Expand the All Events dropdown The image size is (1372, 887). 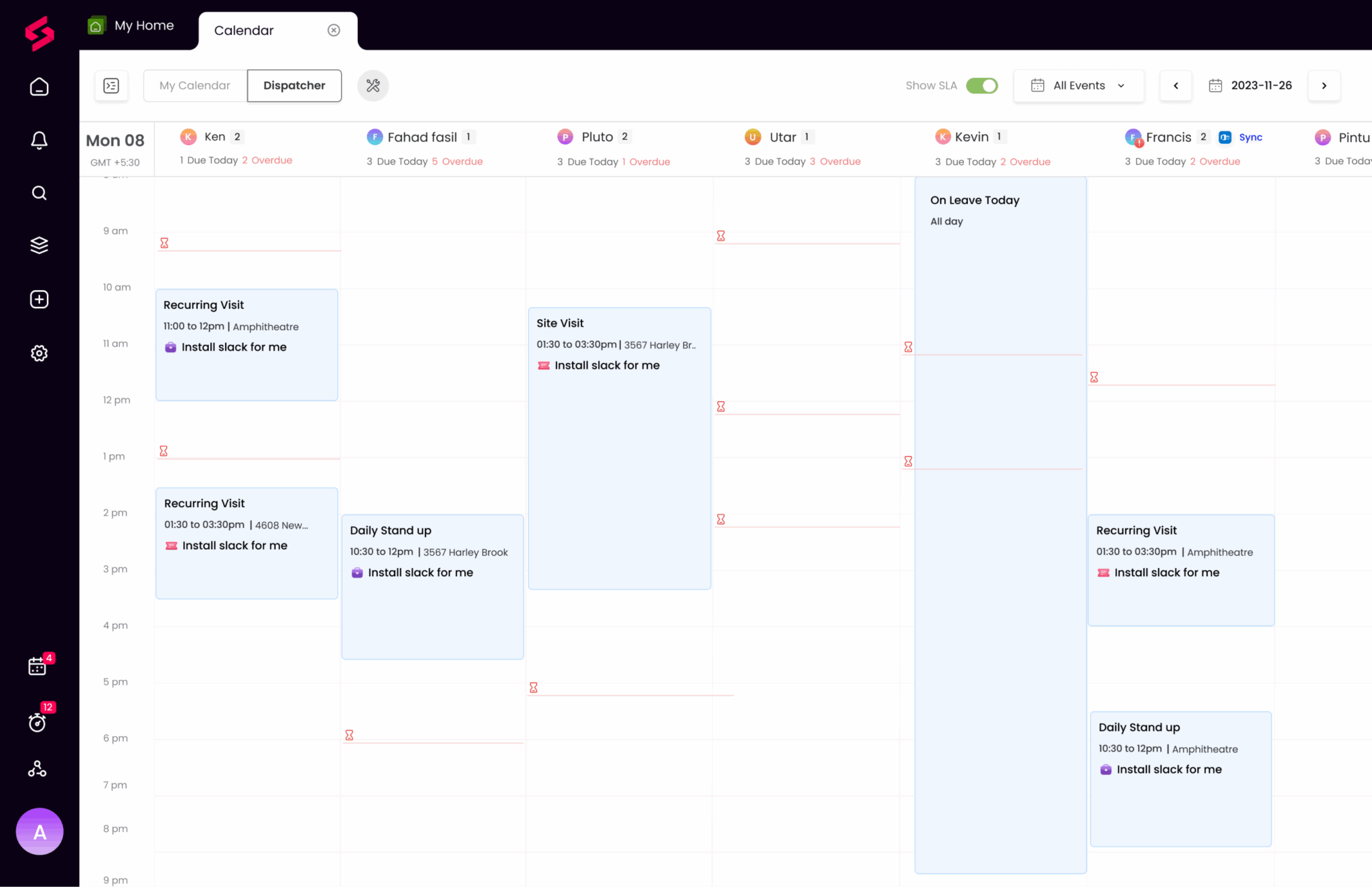1079,86
